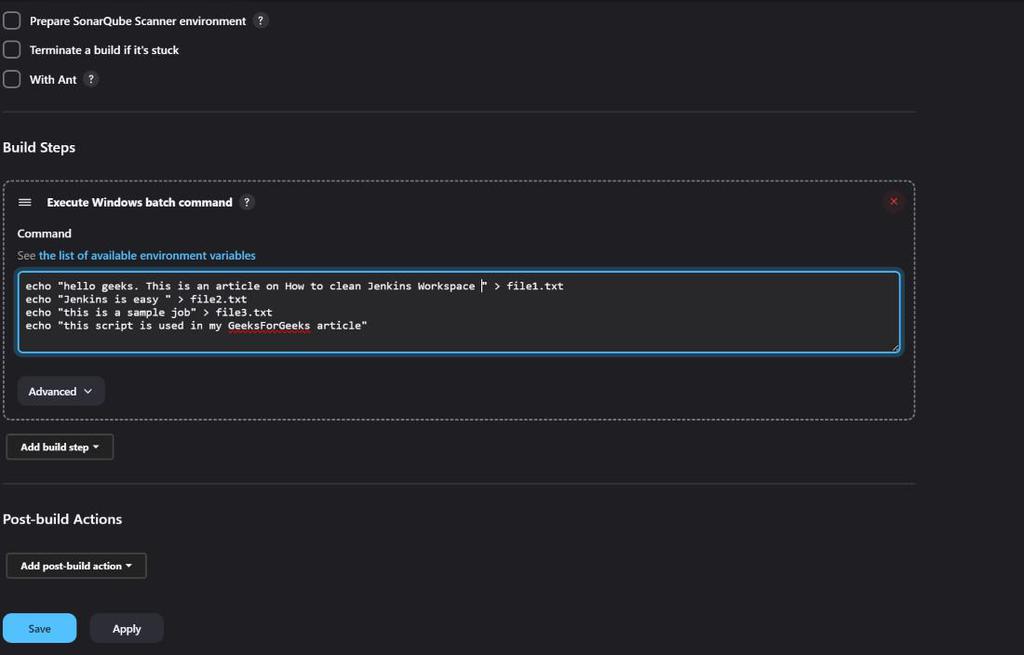The image size is (1024, 655).
Task: Enable the With Ant option
Action: (x=11, y=79)
